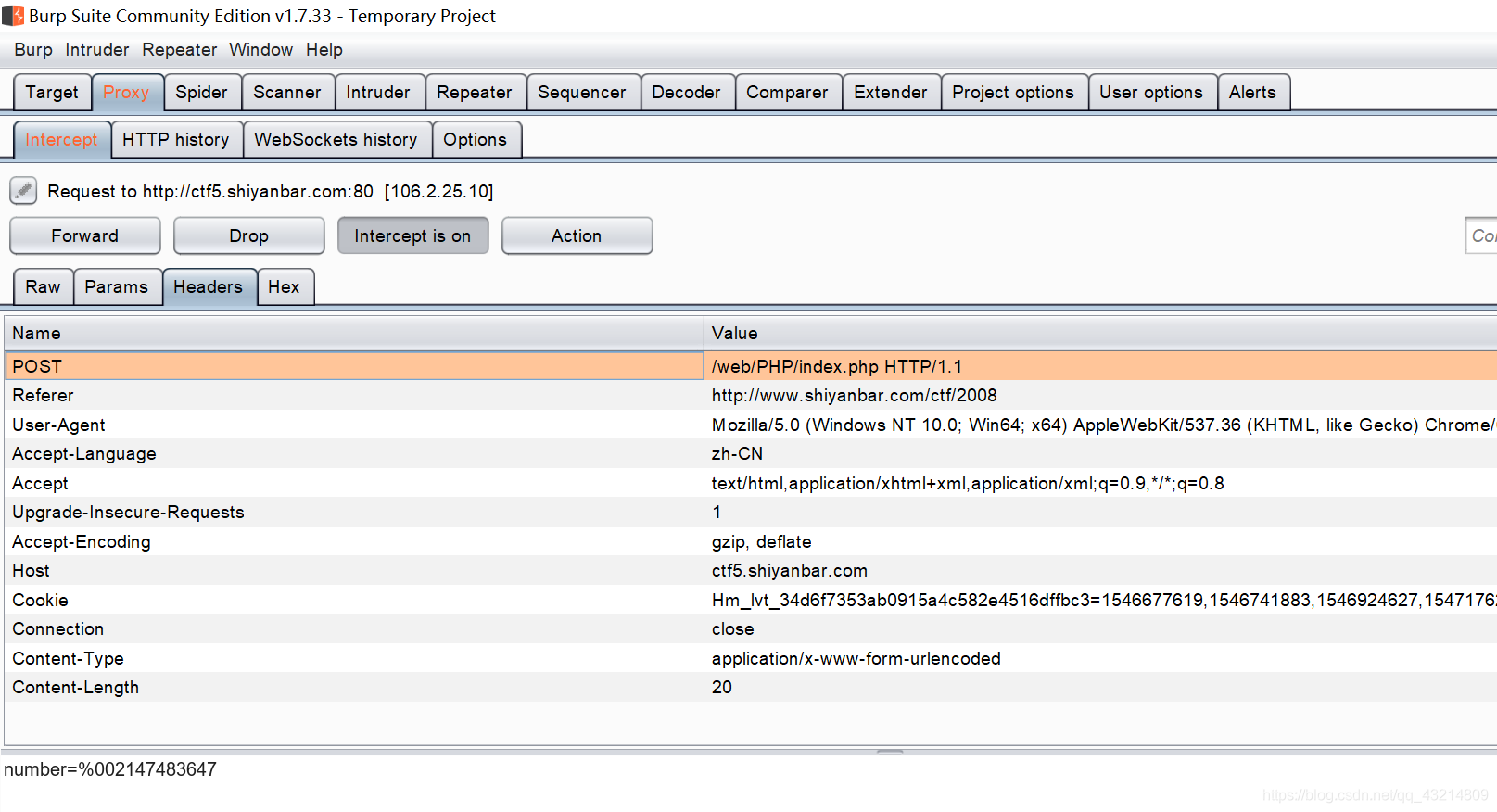The height and width of the screenshot is (812, 1497).
Task: Select the Accept-Encoding header row
Action: tap(751, 541)
